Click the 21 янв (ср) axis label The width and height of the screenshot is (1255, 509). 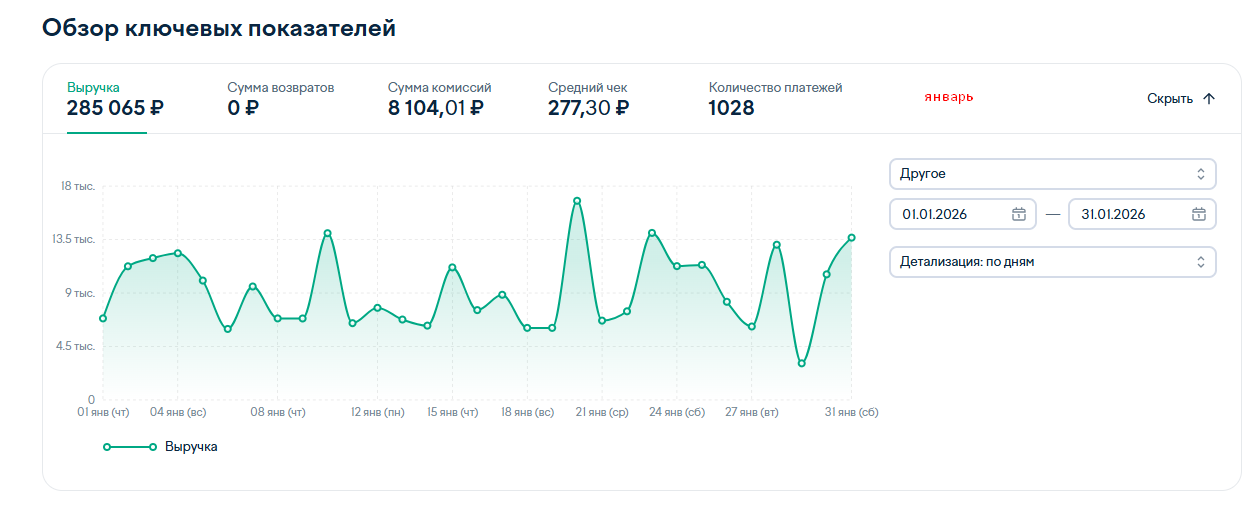pyautogui.click(x=602, y=412)
